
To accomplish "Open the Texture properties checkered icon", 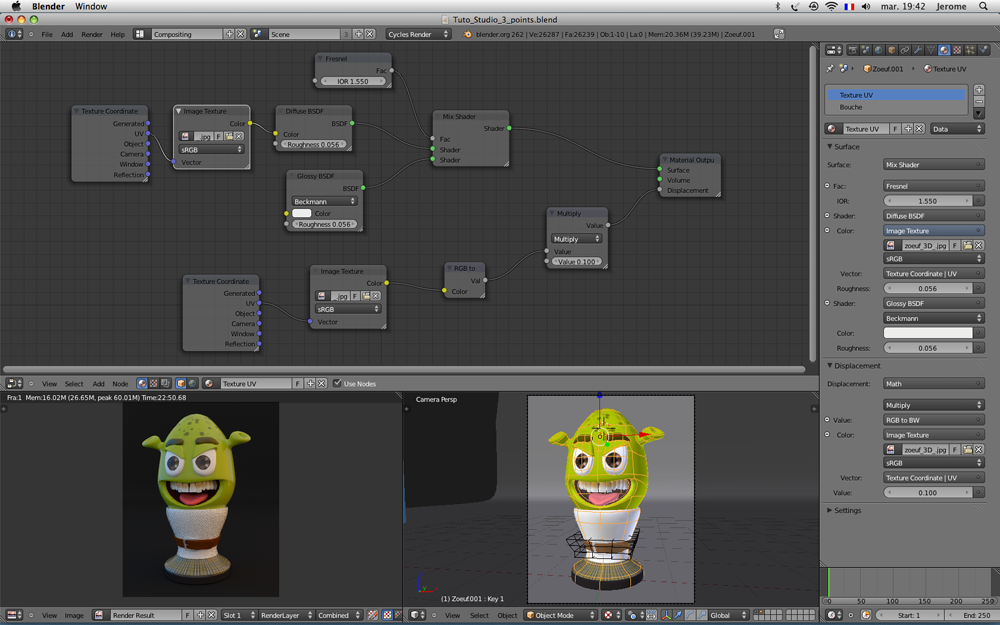I will point(957,50).
